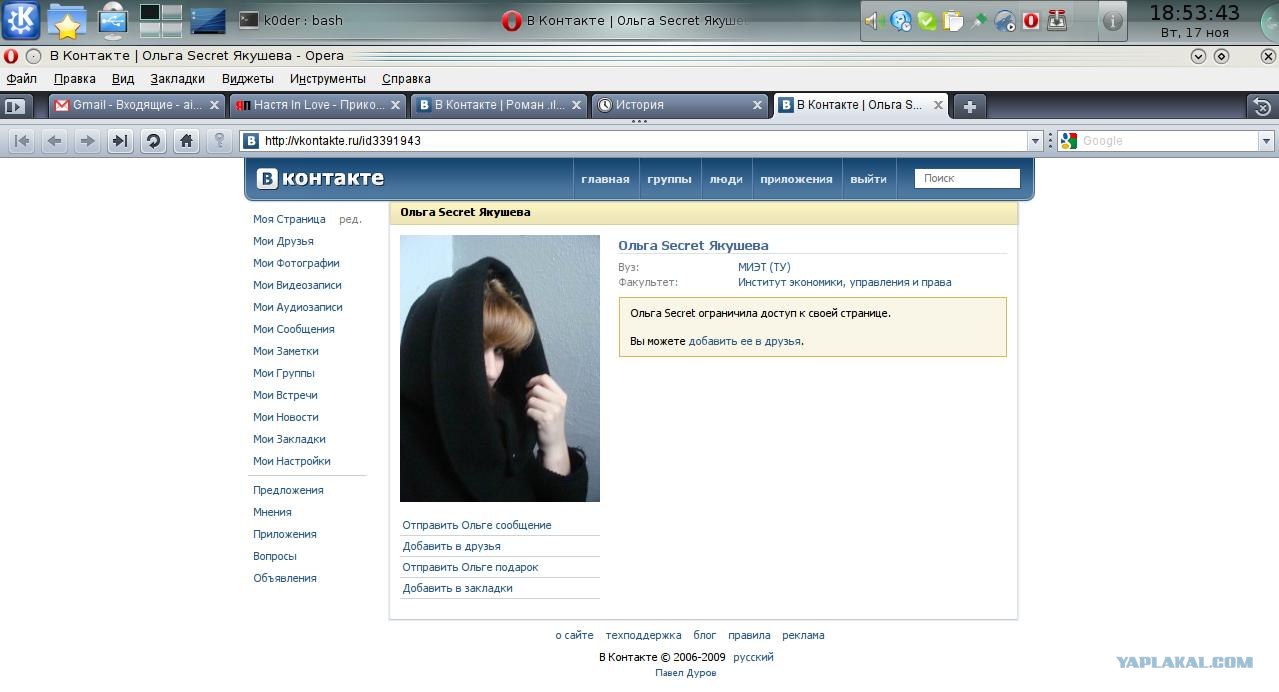Close the История tab
The width and height of the screenshot is (1279, 692).
point(758,105)
